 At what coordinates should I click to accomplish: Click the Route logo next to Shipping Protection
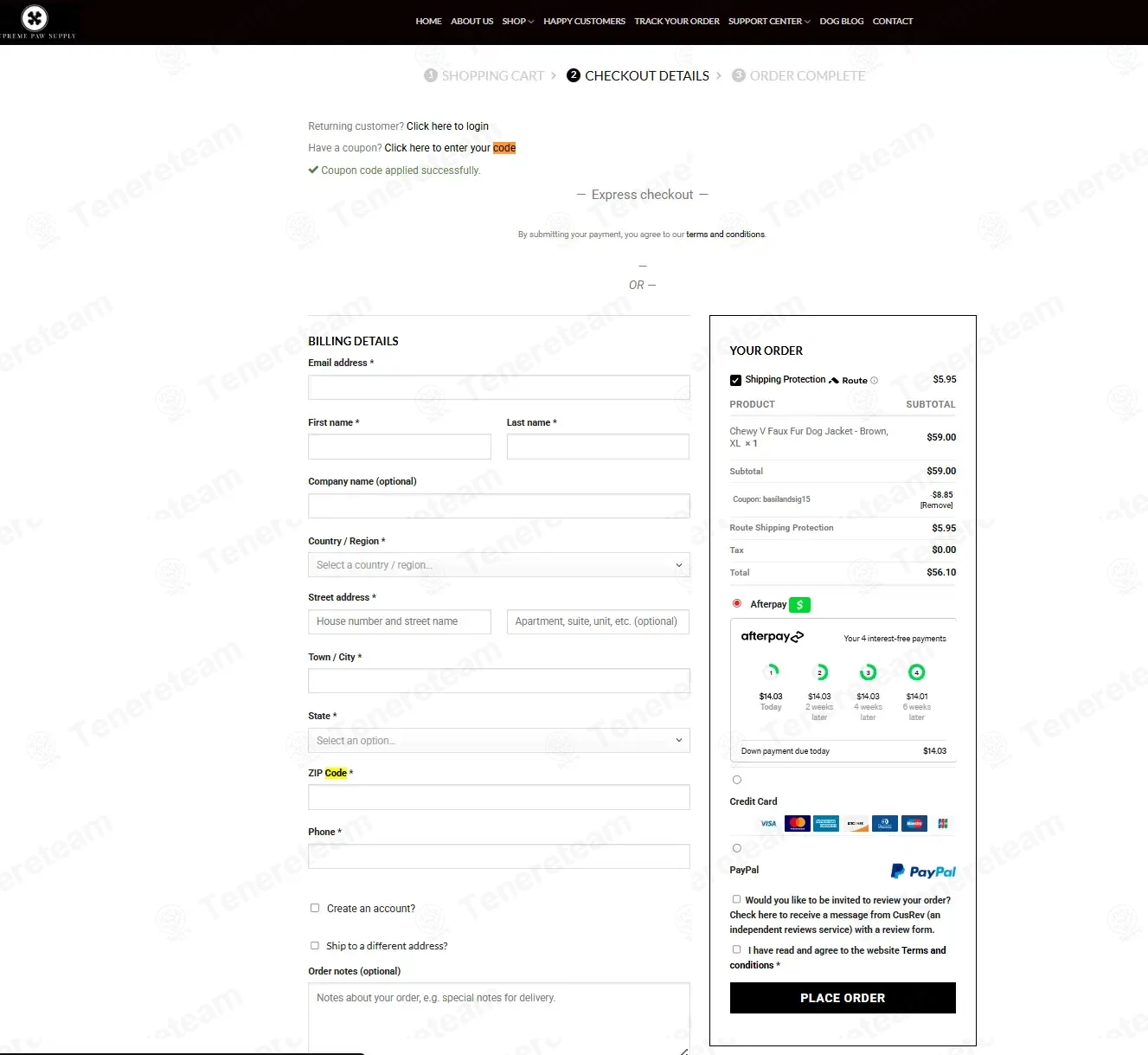(849, 381)
